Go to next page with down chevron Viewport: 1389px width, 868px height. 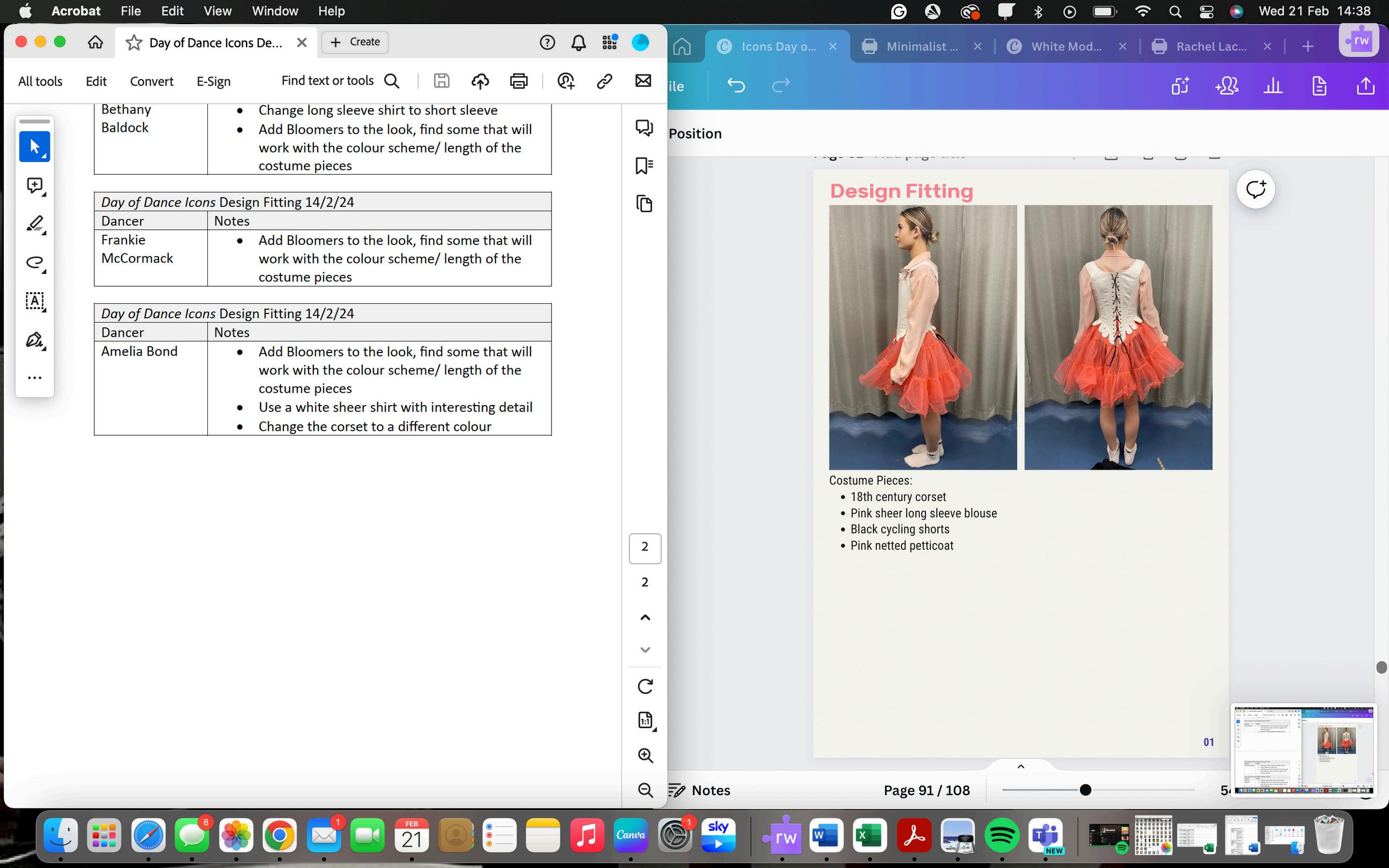point(645,650)
